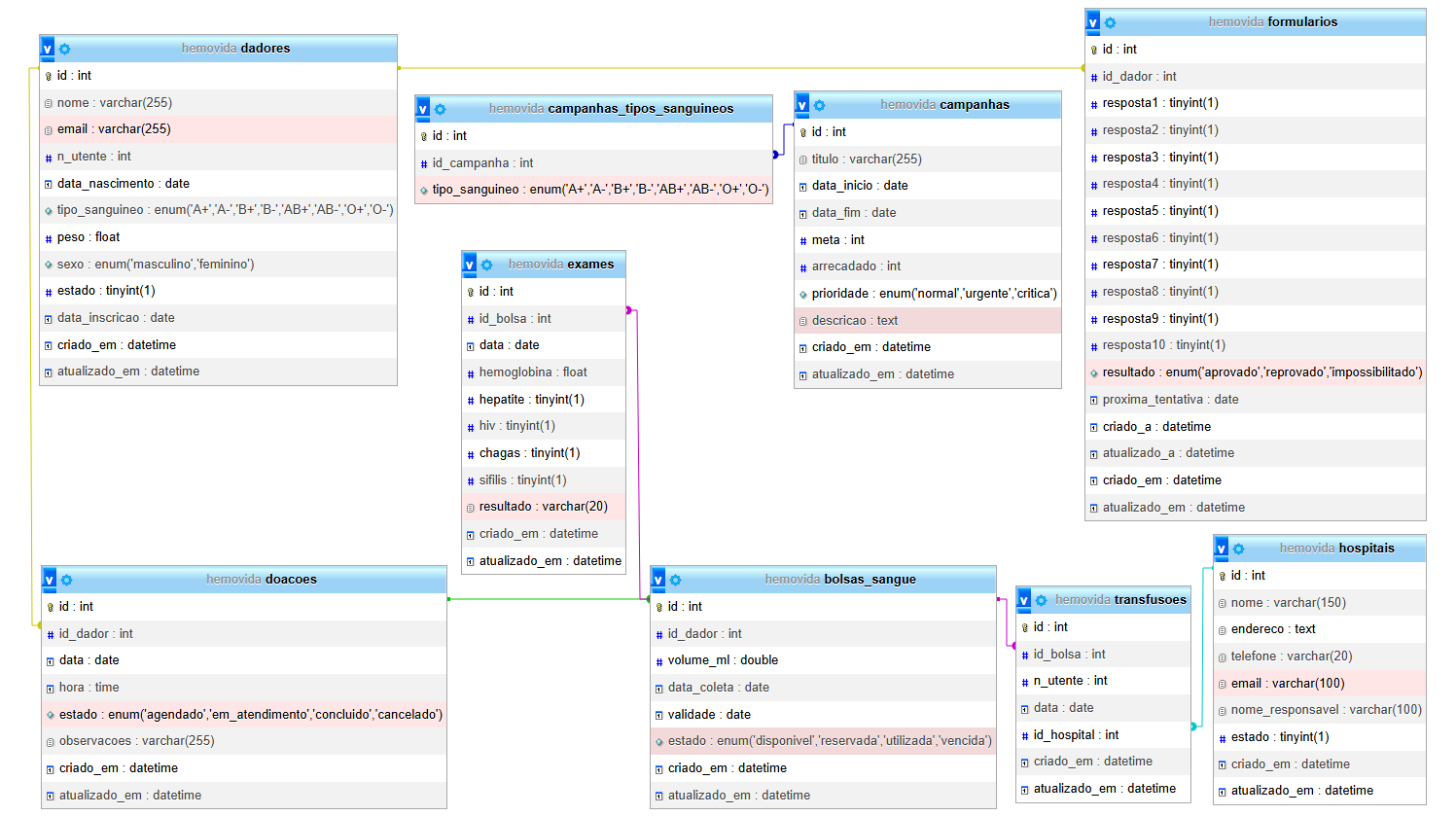Click the gear icon on campanhas table
Image resolution: width=1456 pixels, height=816 pixels.
pos(819,105)
